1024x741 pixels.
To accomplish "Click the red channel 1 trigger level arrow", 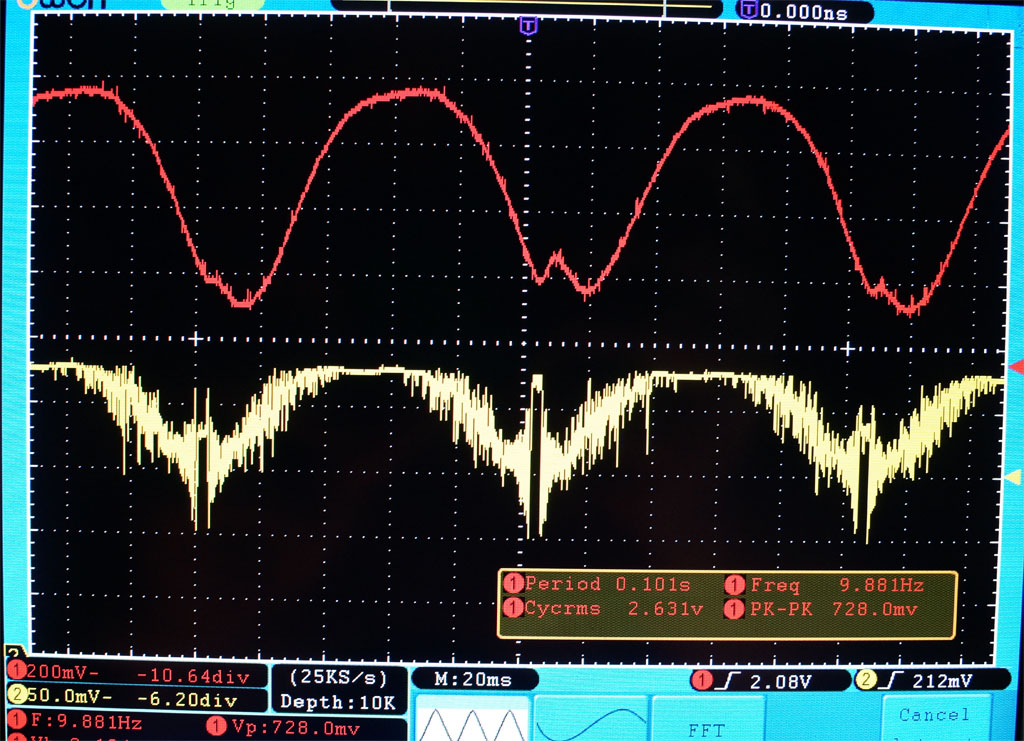I will pyautogui.click(x=1016, y=368).
